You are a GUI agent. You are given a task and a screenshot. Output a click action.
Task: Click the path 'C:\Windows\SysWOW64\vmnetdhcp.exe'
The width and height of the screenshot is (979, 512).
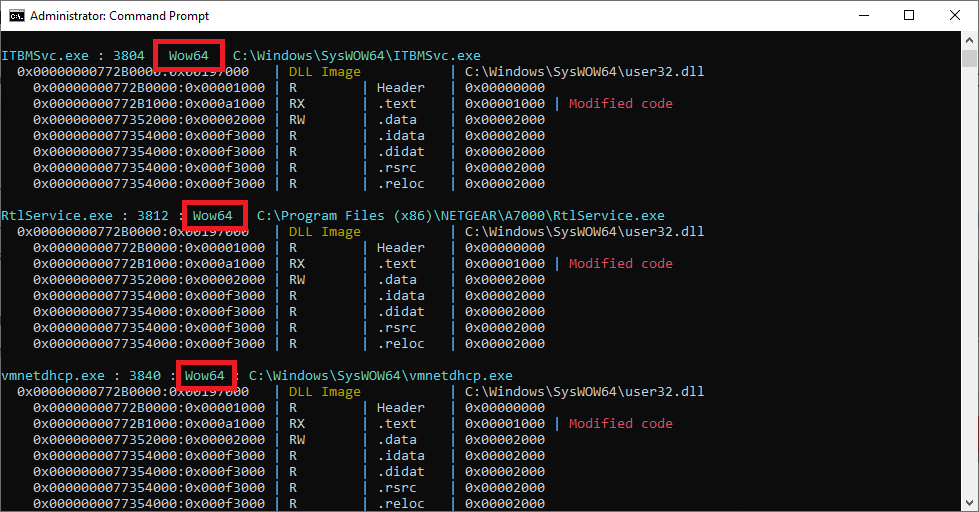[381, 375]
